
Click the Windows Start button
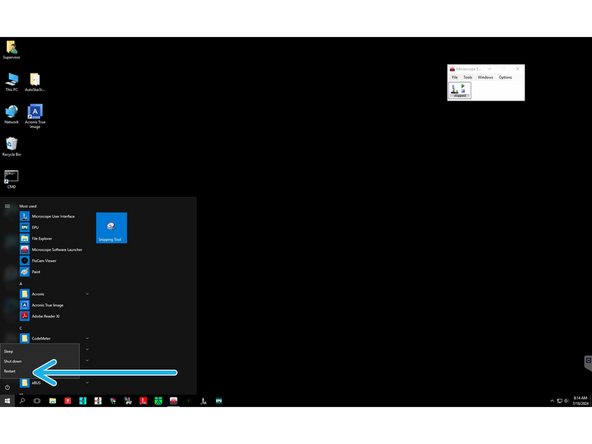tap(7, 401)
